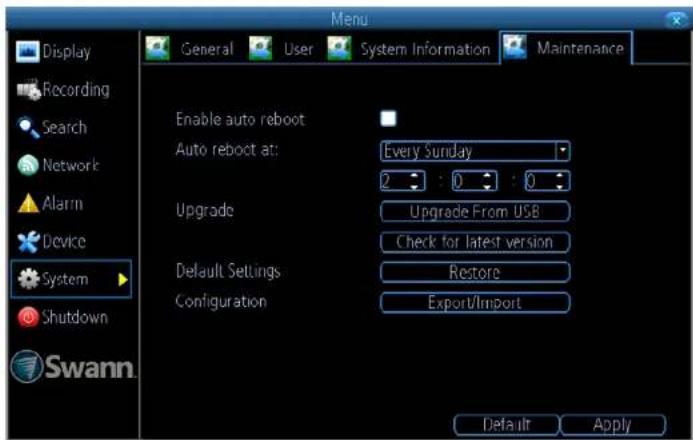693x440 pixels.
Task: Click the 'Default Settings' label
Action: [228, 271]
